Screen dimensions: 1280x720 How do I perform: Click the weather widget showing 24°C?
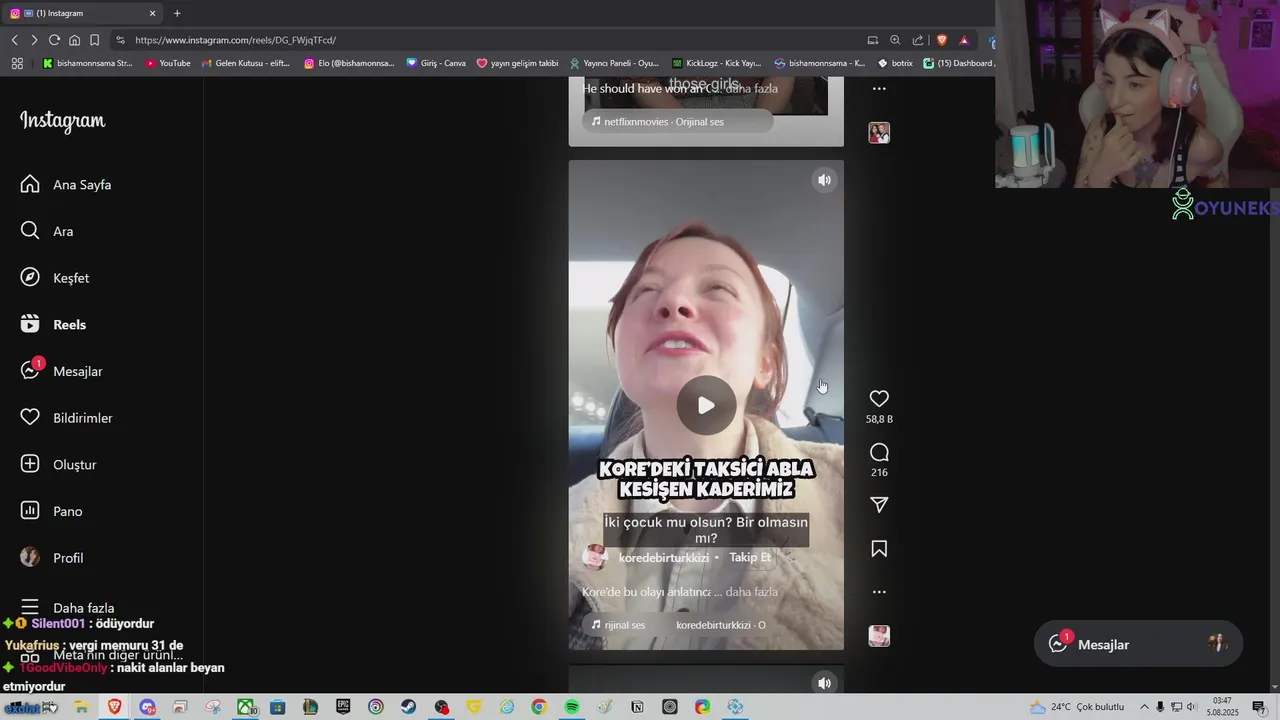[x=1077, y=707]
